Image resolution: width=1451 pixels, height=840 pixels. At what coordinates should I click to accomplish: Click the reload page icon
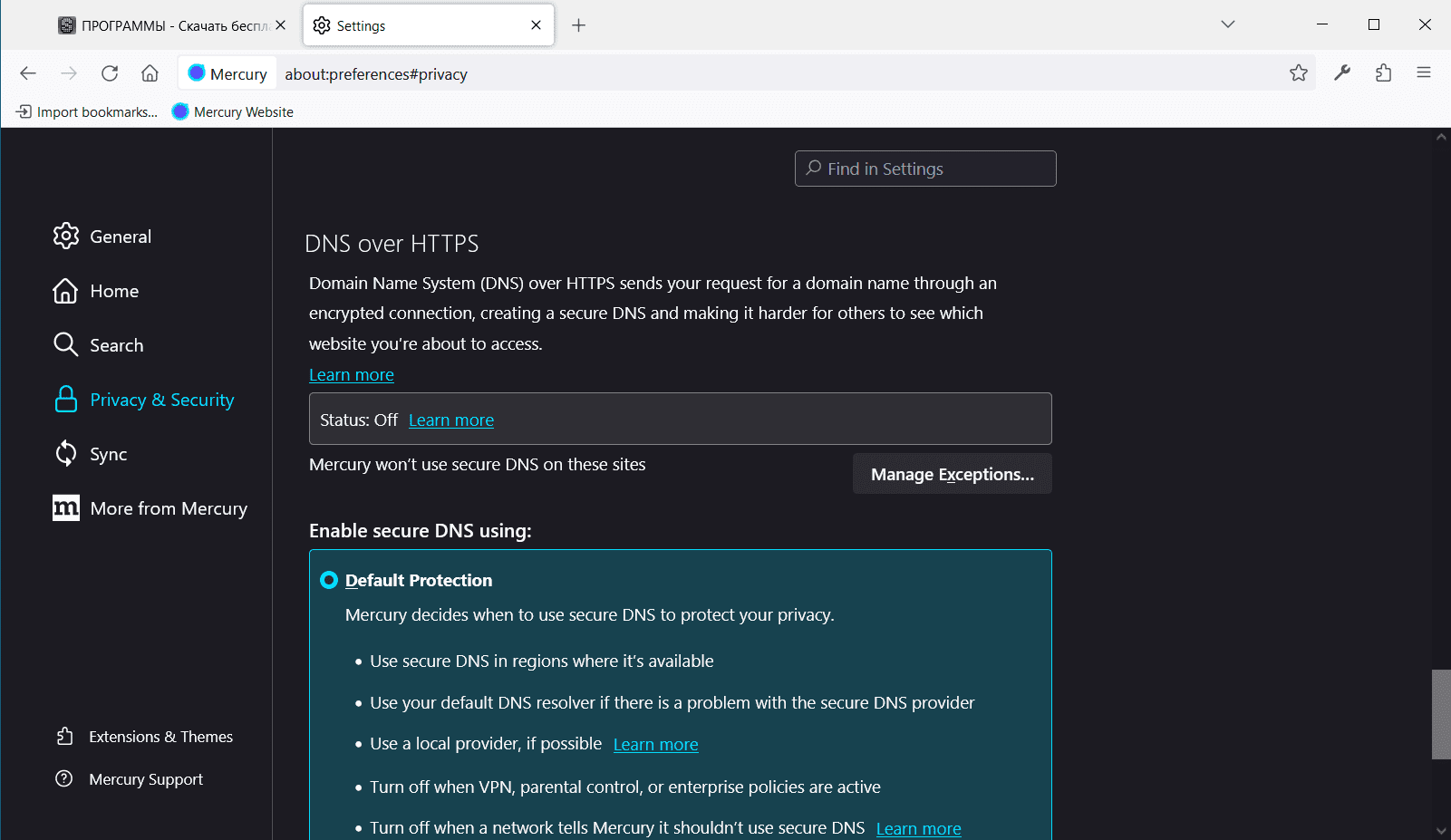110,73
